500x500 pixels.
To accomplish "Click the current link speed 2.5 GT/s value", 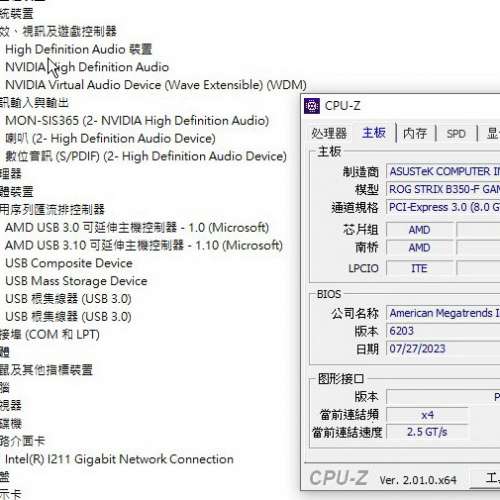I will 427,432.
